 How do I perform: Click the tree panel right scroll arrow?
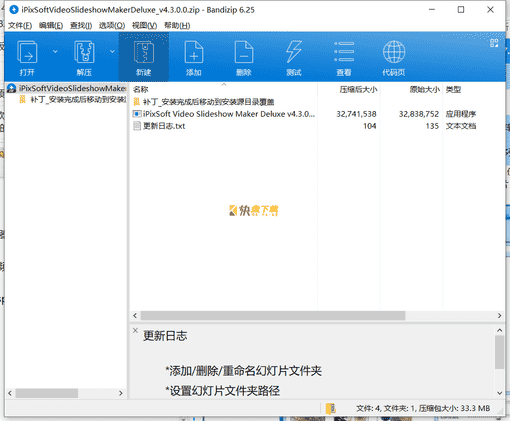pyautogui.click(x=121, y=393)
